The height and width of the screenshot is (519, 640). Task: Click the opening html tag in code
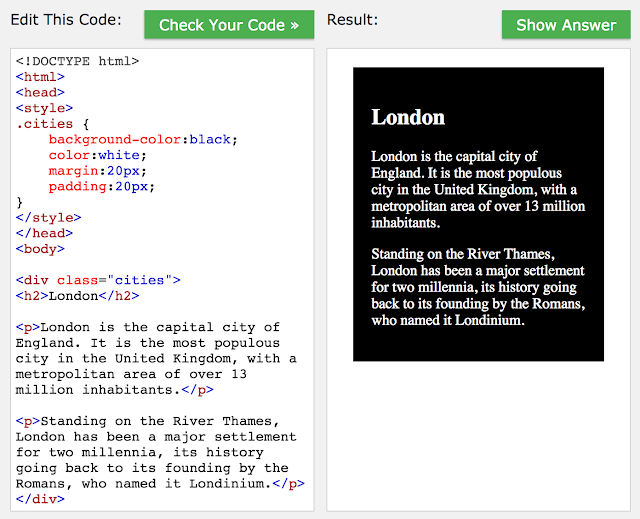[40, 77]
